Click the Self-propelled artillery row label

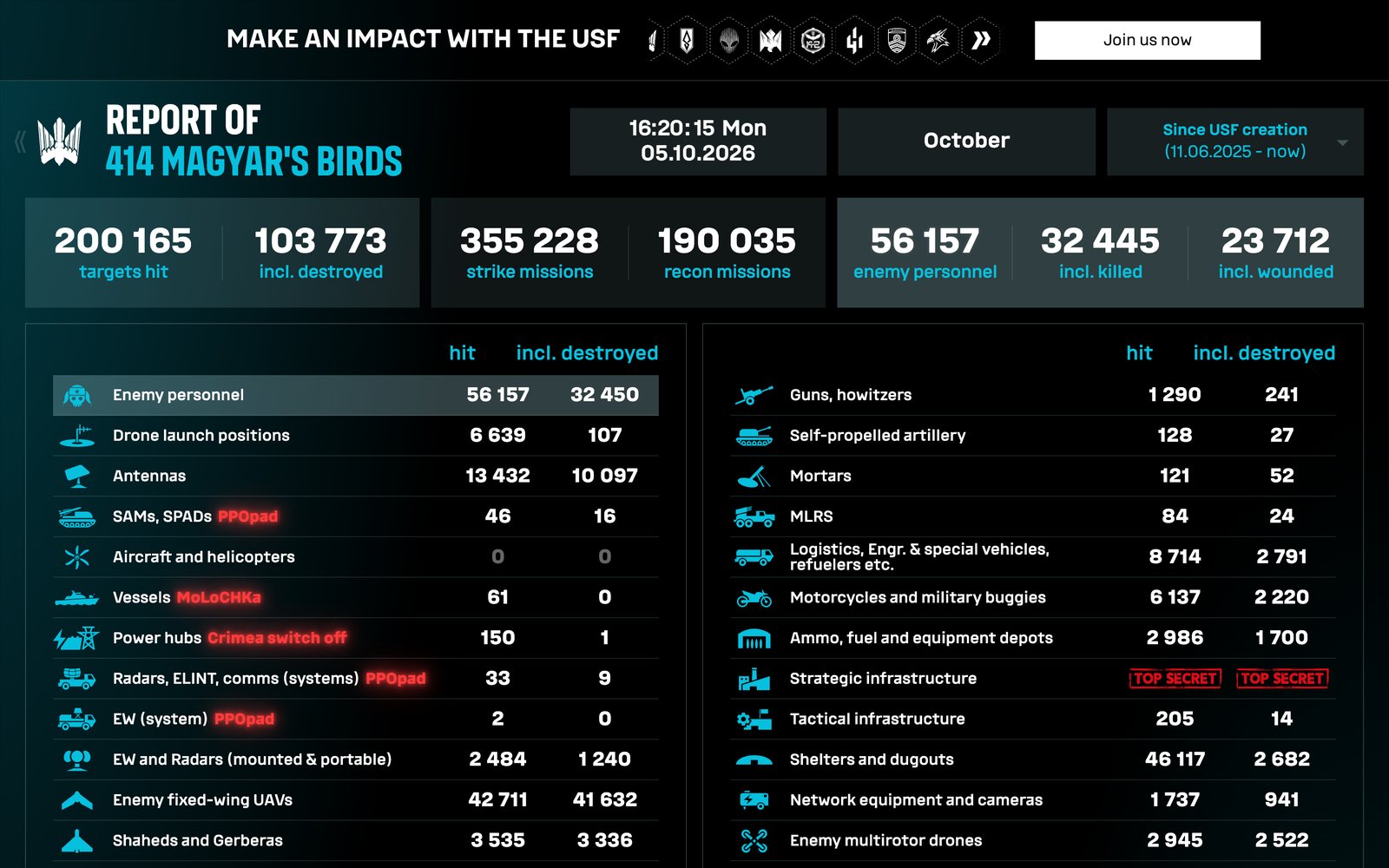click(878, 436)
